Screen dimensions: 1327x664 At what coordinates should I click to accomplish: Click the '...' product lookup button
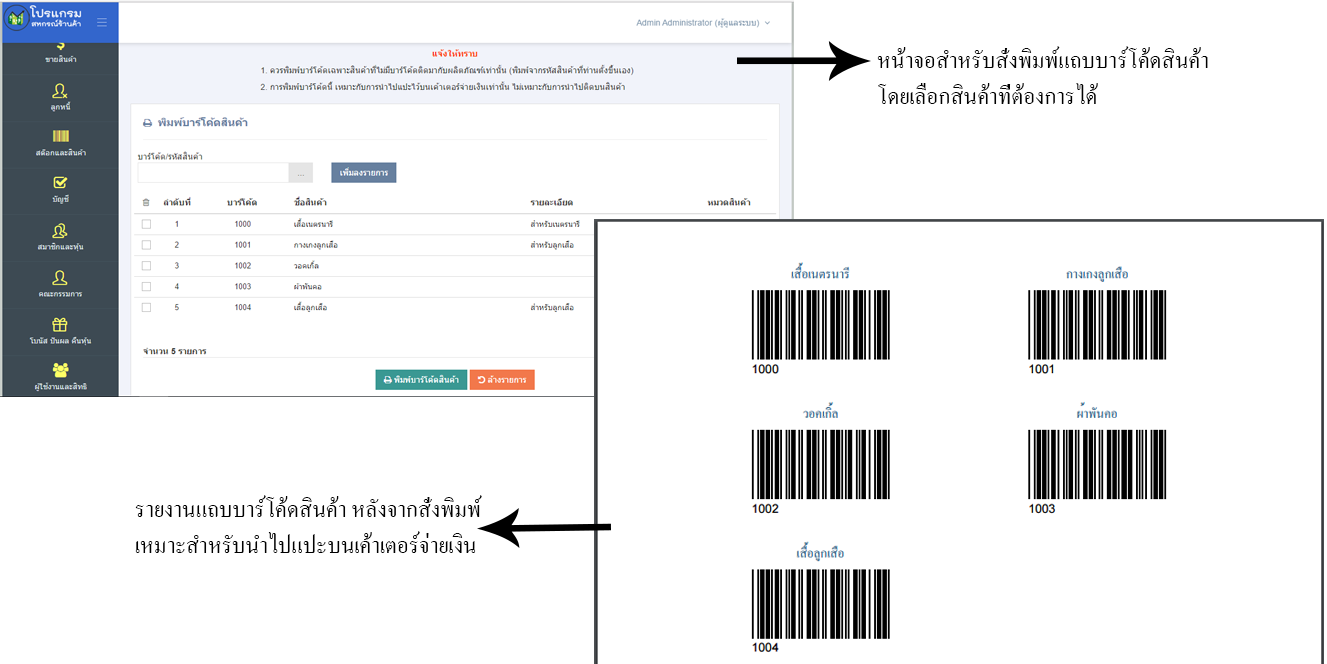[301, 173]
